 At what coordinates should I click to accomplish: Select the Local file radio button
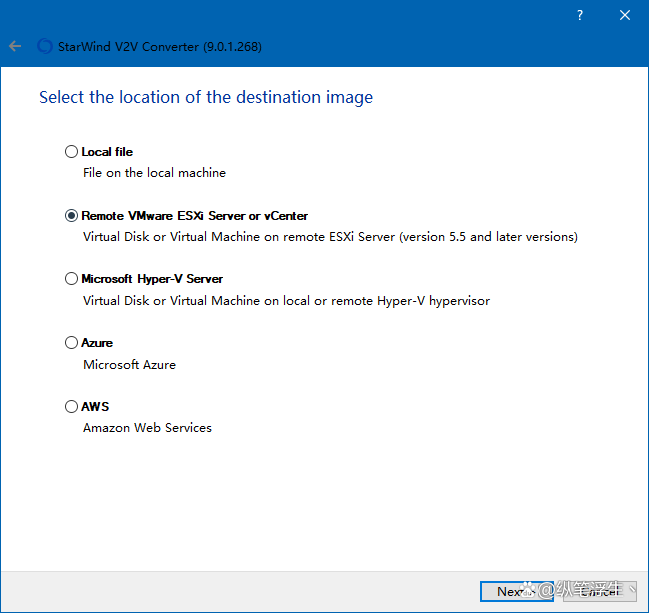coord(71,152)
